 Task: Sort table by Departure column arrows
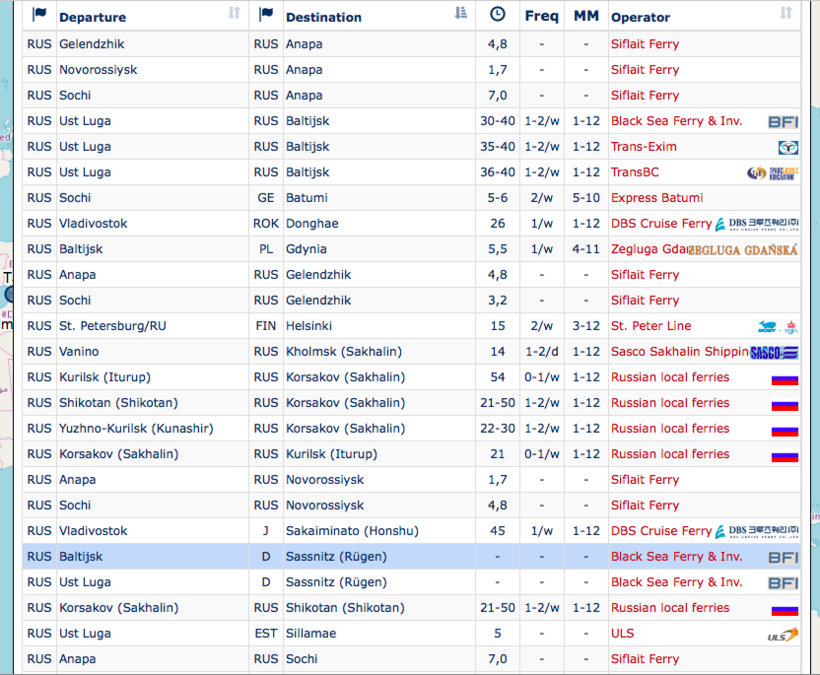coord(234,13)
